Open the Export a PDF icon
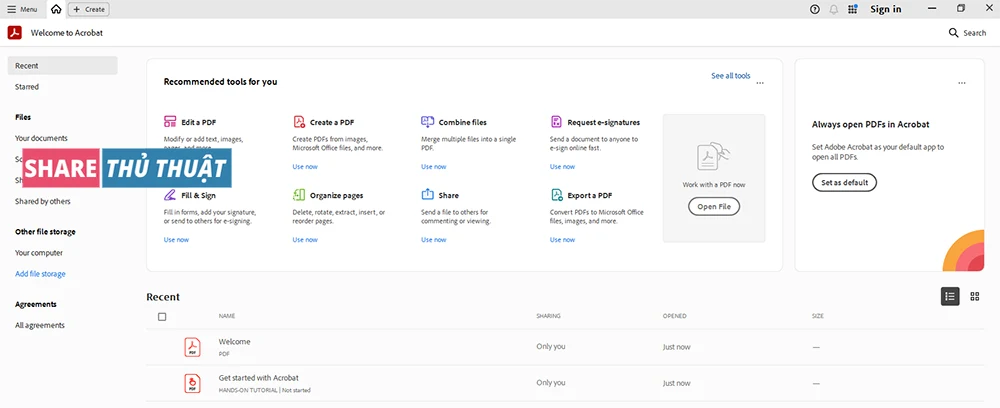Viewport: 1000px width, 408px height. [557, 195]
